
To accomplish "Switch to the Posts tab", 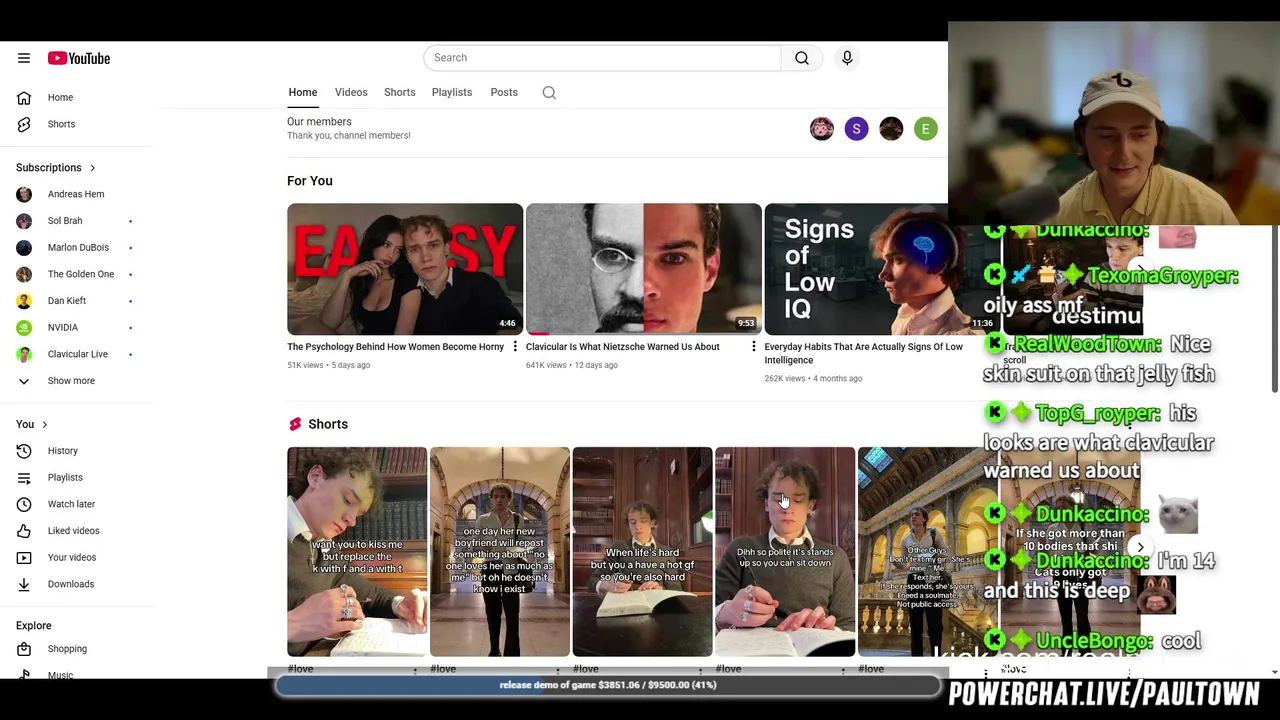I will click(x=504, y=92).
